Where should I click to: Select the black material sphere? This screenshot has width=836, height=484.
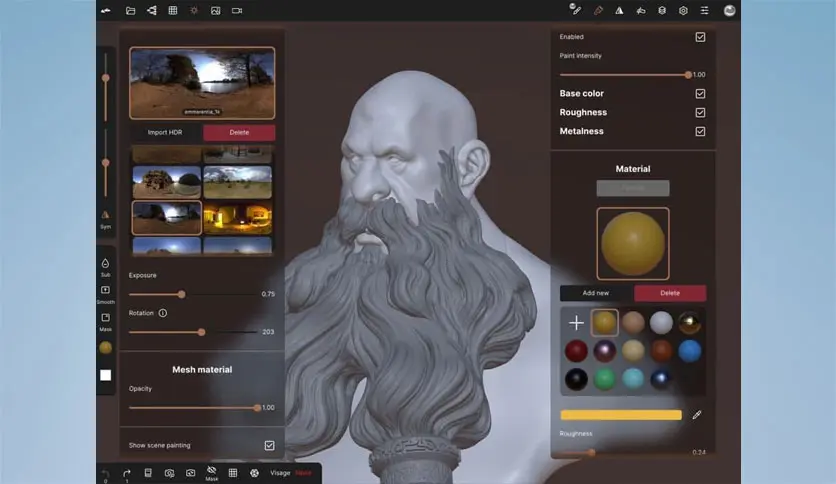[x=576, y=379]
